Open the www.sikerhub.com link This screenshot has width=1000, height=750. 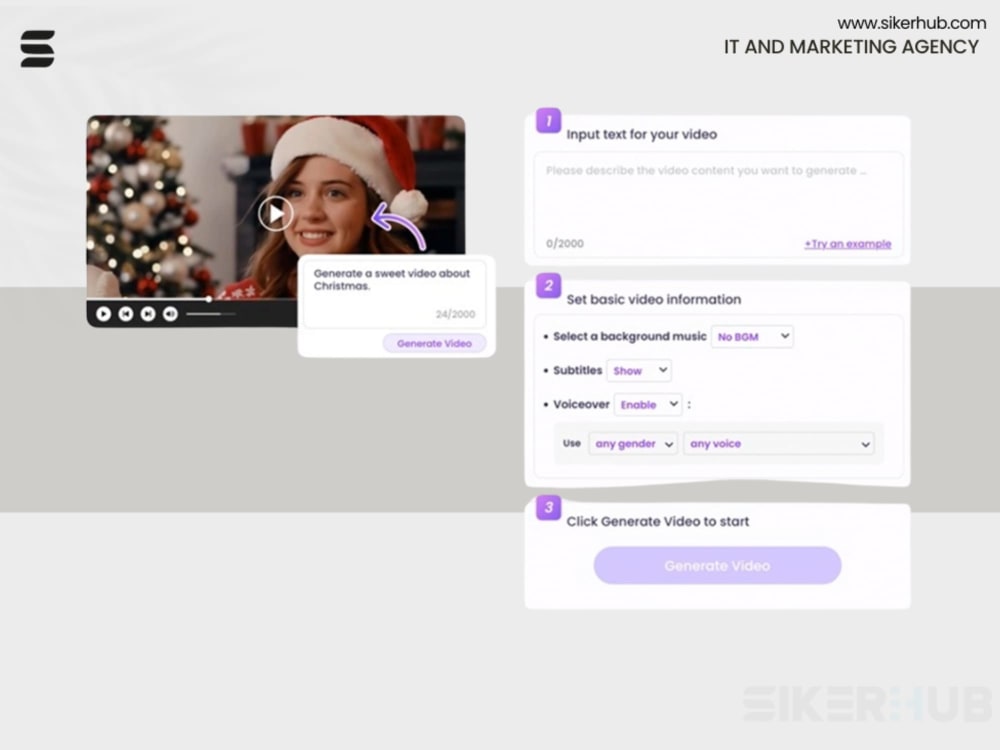pos(911,23)
